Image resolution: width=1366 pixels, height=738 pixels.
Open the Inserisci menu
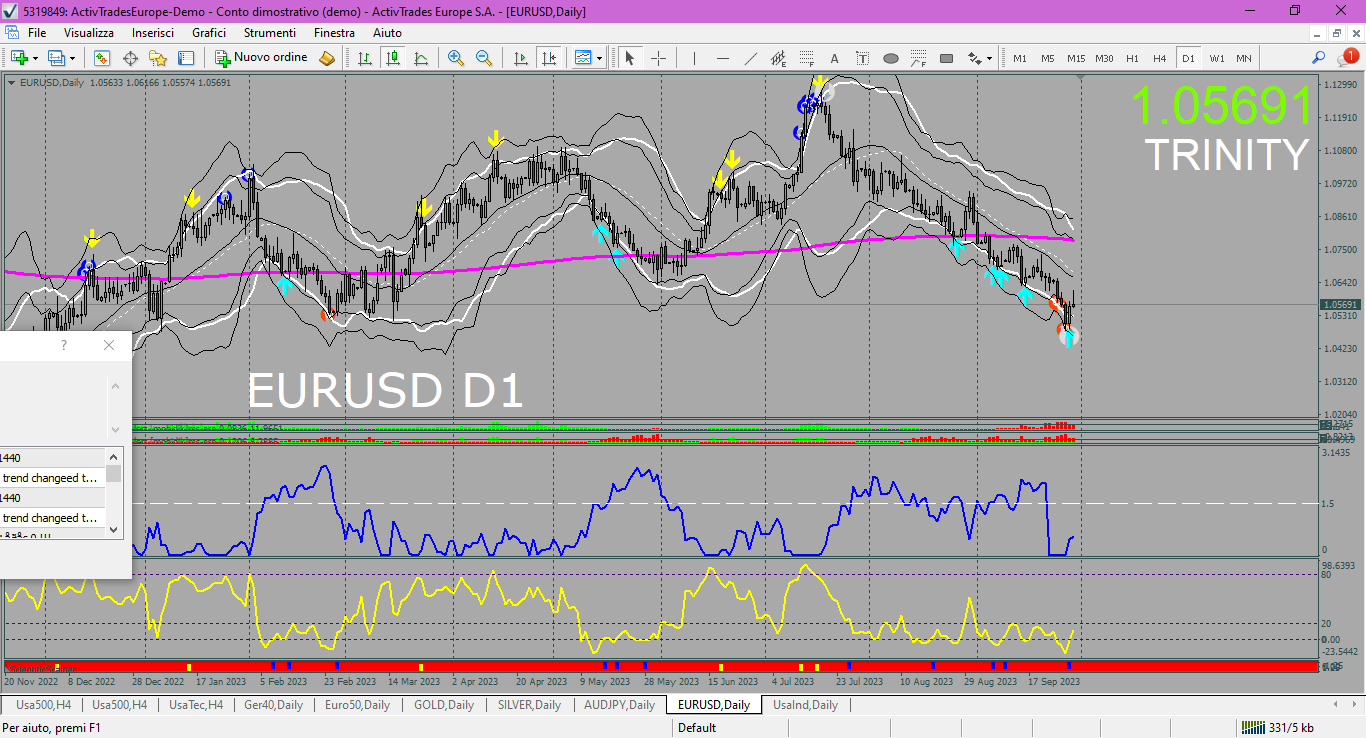[153, 33]
